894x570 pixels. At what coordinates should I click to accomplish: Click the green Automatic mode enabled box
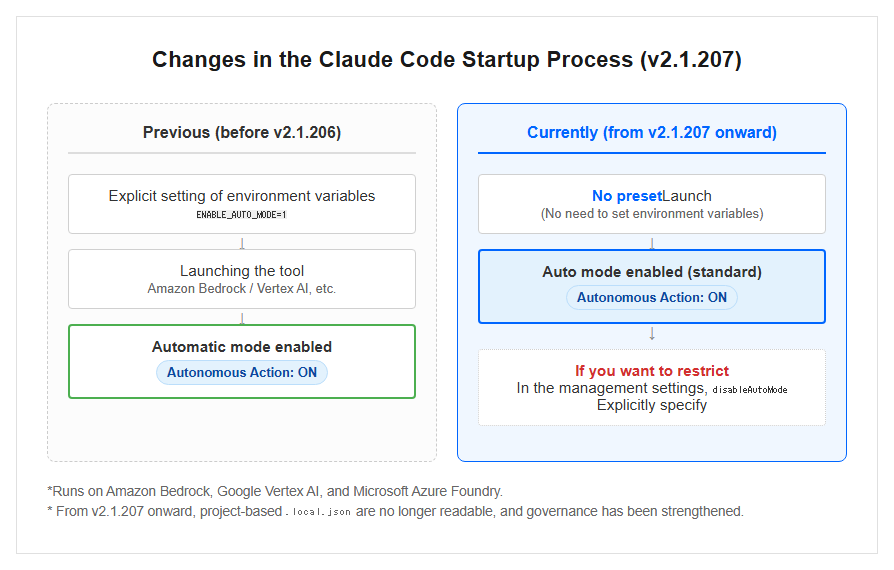tap(242, 361)
